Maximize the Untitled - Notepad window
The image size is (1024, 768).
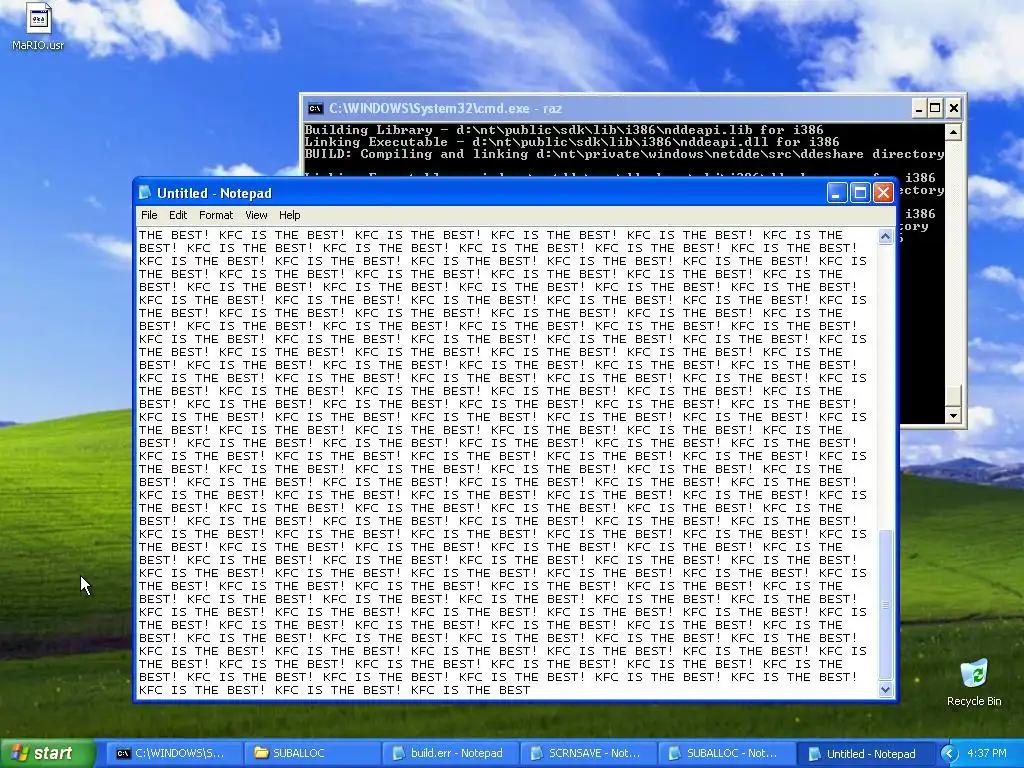click(x=860, y=193)
